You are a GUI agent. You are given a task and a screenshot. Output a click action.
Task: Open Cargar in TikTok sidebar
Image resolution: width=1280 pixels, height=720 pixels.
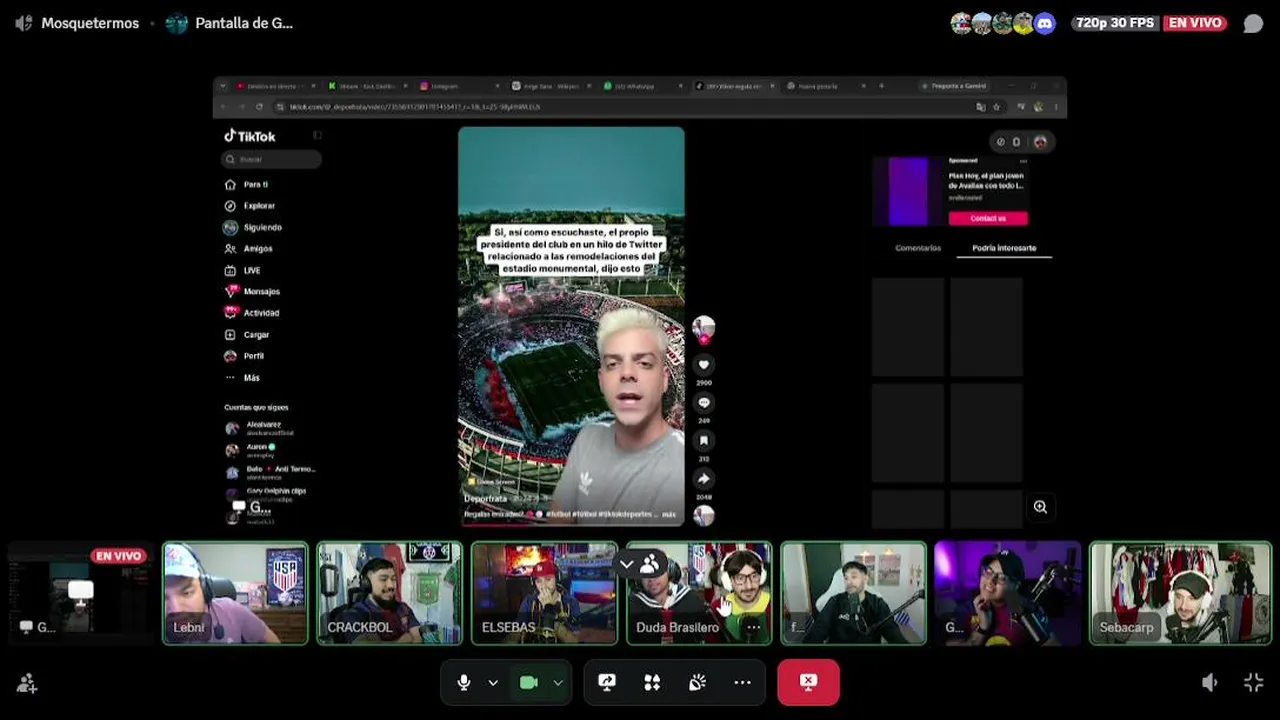[247, 335]
